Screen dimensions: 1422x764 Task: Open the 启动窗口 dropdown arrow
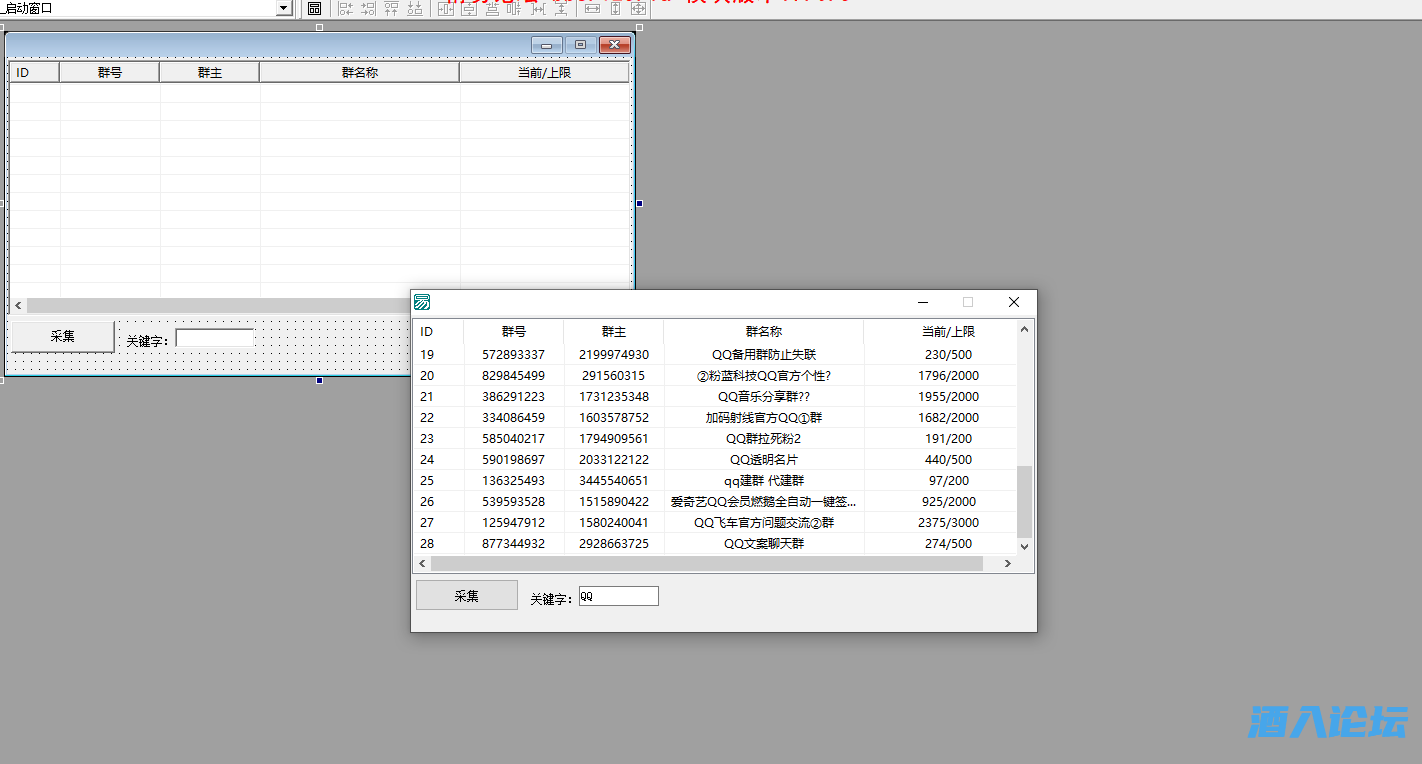(x=284, y=8)
